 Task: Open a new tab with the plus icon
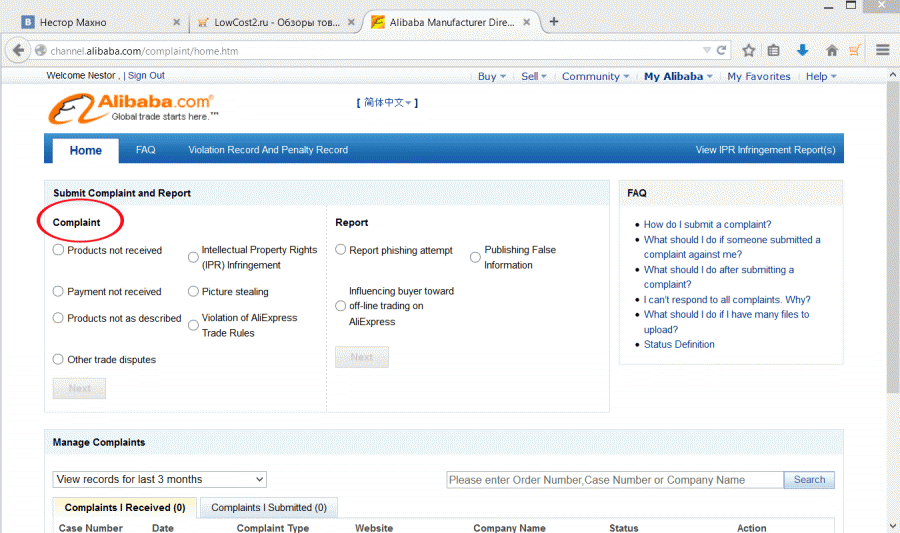point(554,22)
